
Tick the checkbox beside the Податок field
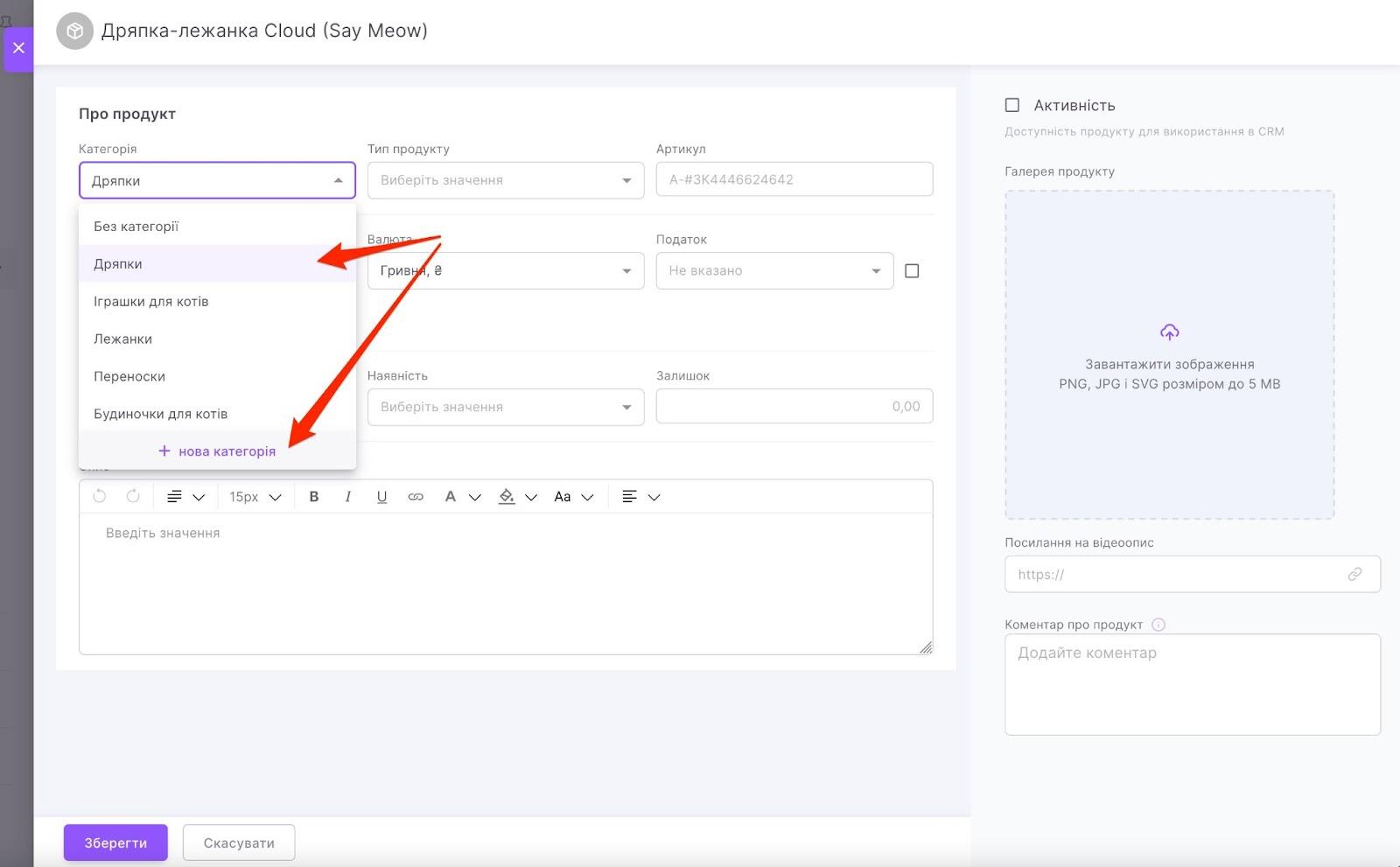coord(912,271)
